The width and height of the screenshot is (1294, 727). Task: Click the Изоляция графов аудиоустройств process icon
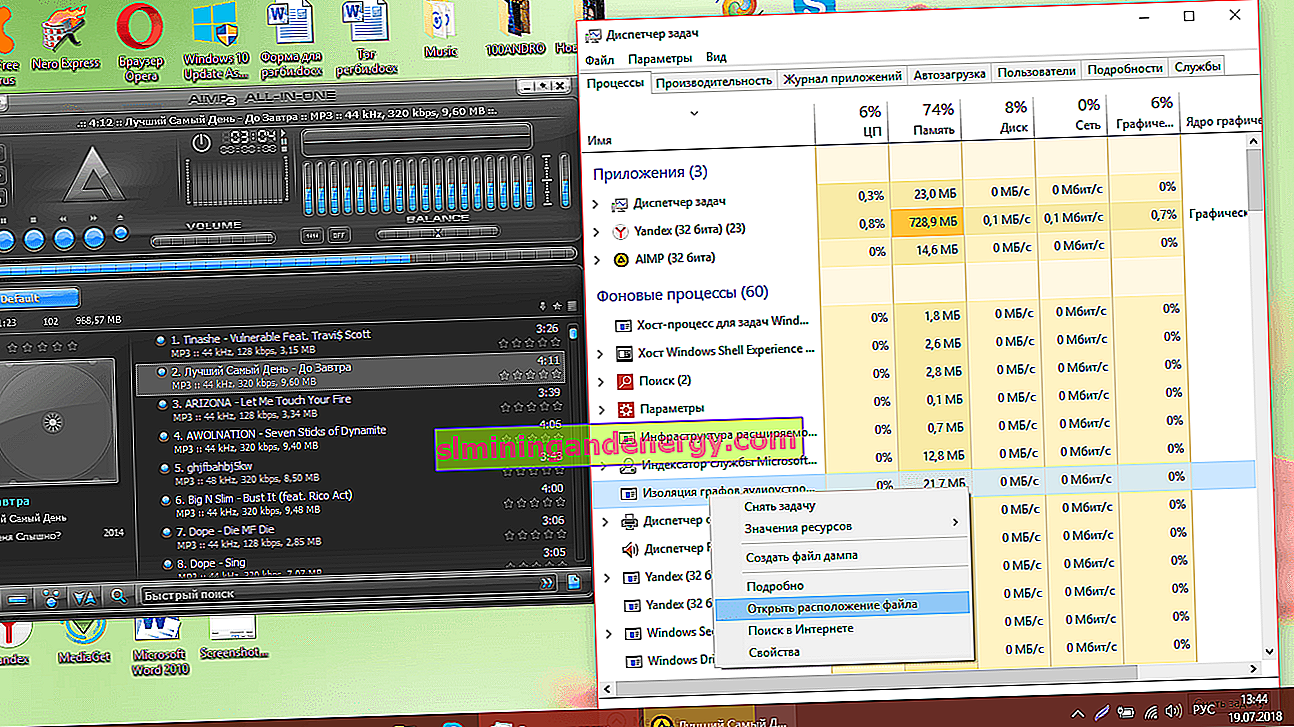(x=630, y=492)
